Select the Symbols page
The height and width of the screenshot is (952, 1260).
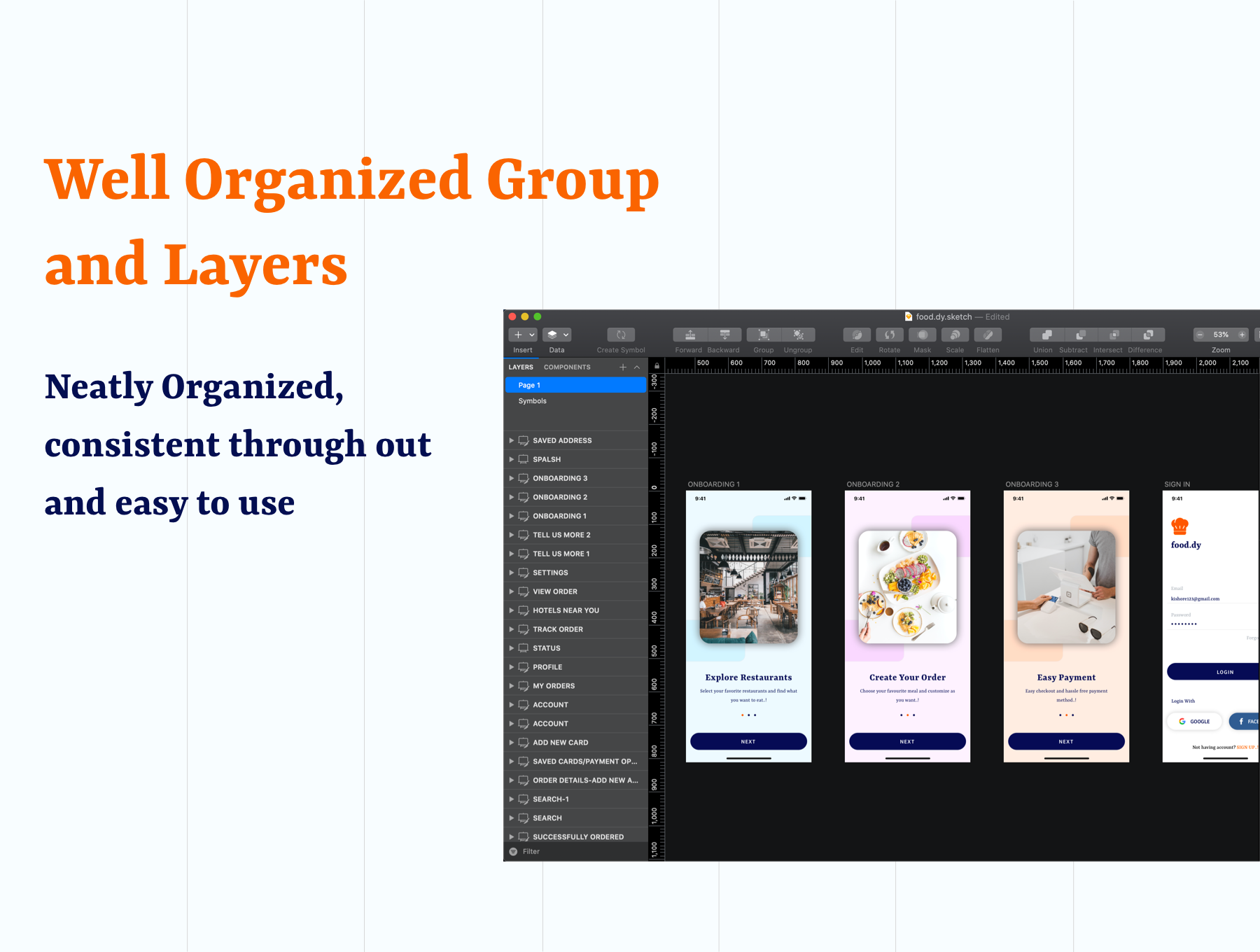(x=532, y=401)
